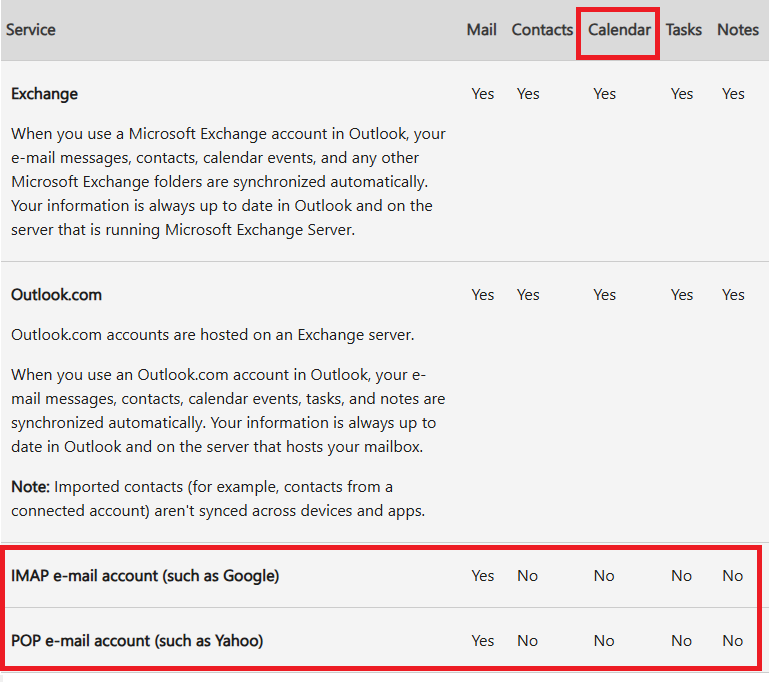Select Outlook.com Contacts Yes cell

tap(528, 294)
